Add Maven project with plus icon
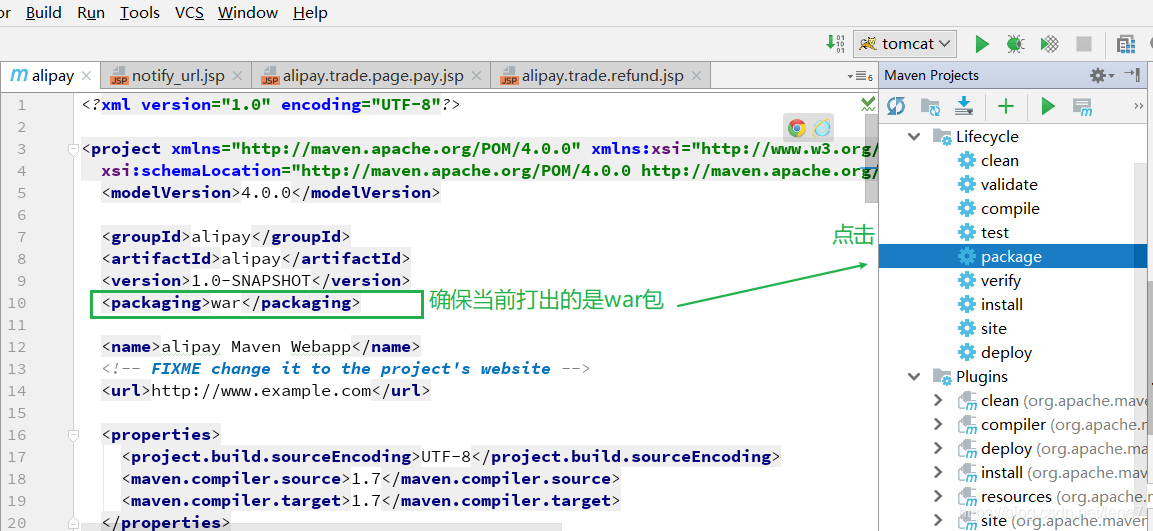This screenshot has height=531, width=1153. (1005, 107)
